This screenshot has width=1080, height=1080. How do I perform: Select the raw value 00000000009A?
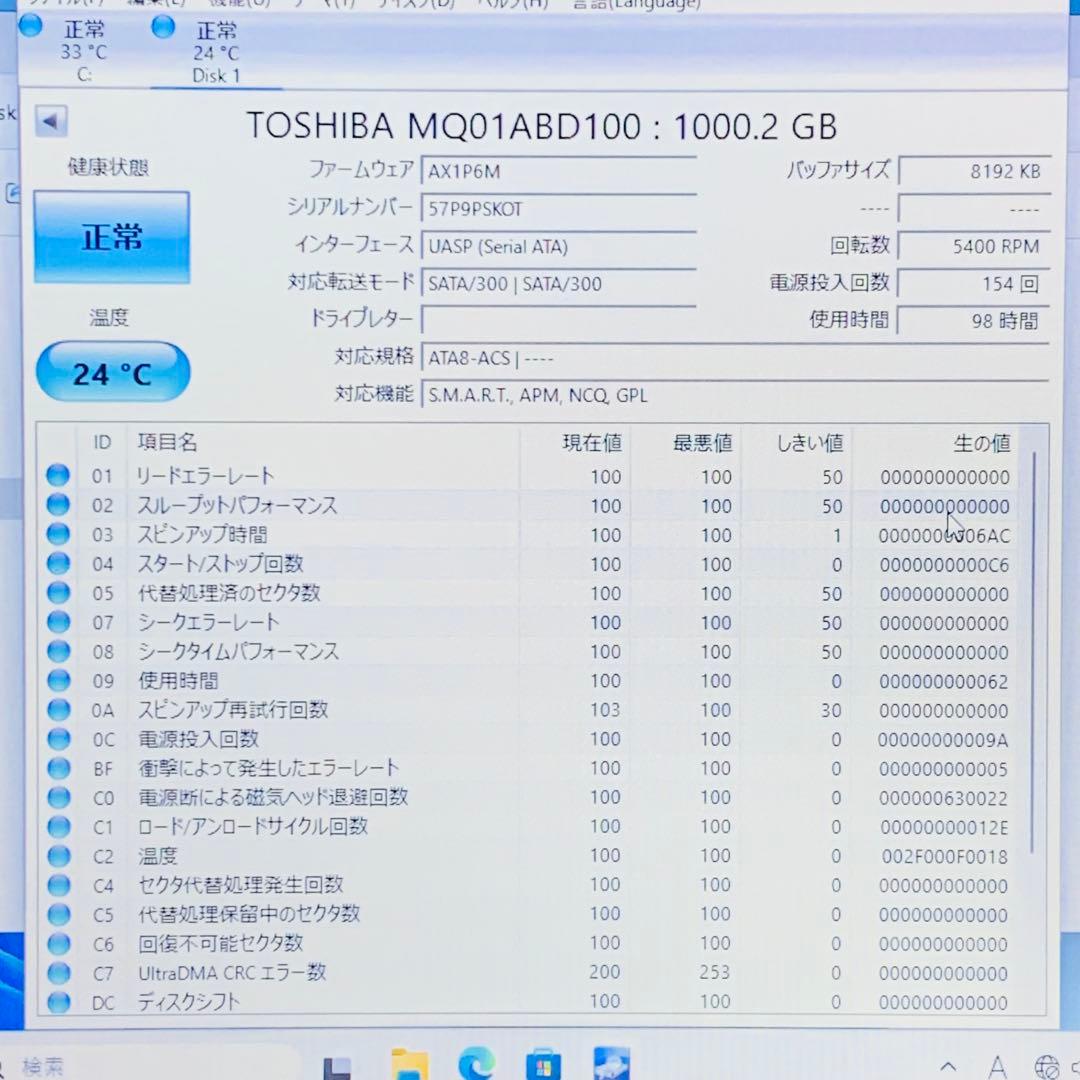pyautogui.click(x=943, y=740)
